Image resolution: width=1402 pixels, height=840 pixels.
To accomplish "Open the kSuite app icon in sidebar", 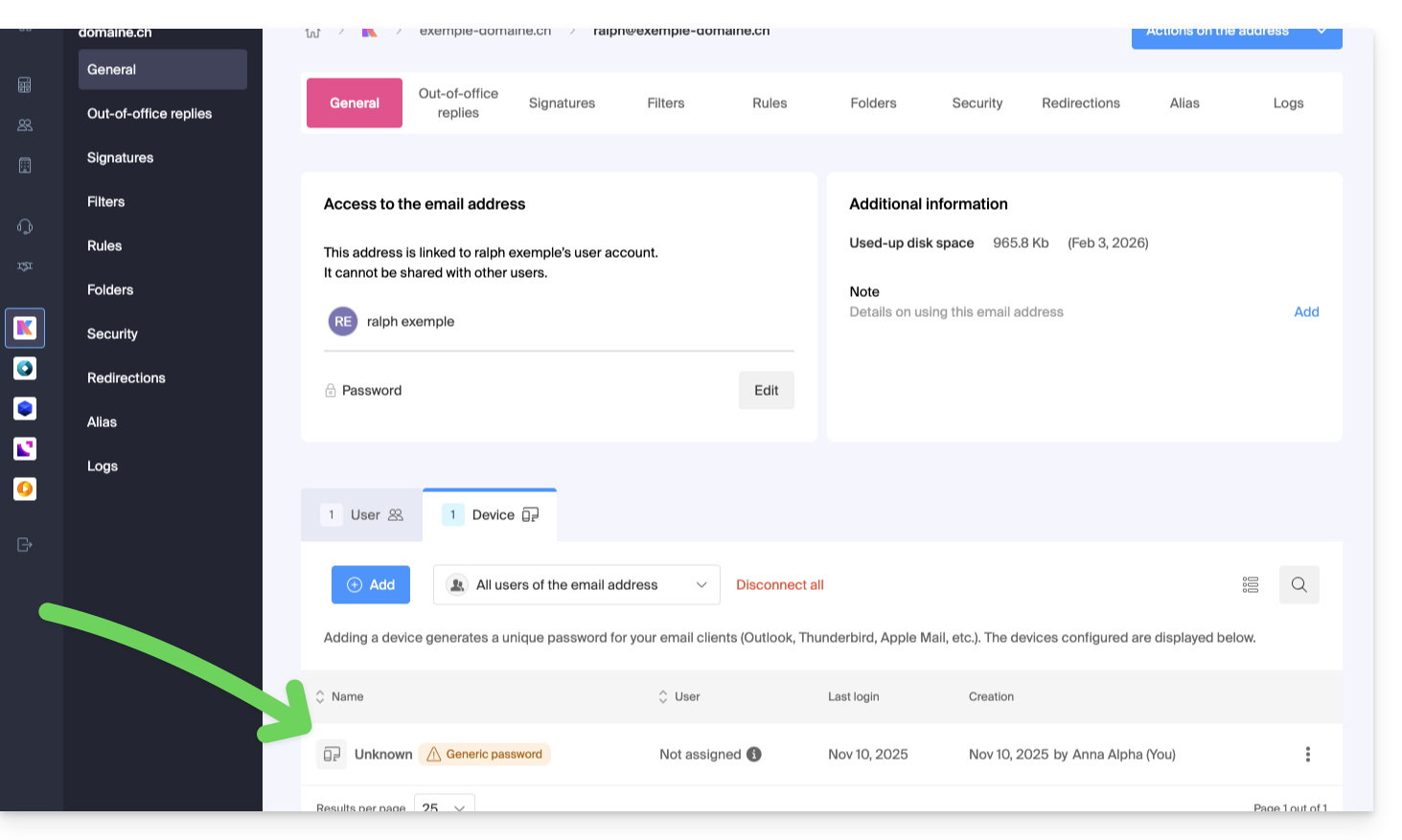I will (25, 329).
